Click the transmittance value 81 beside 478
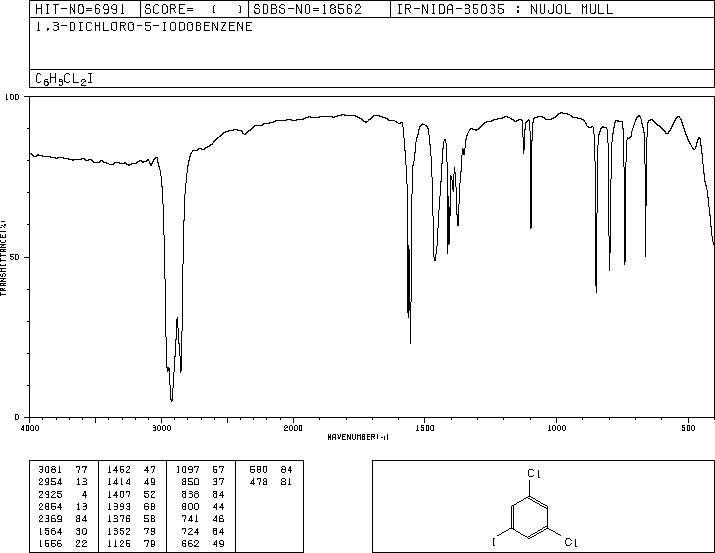Image resolution: width=715 pixels, height=553 pixels. [x=286, y=482]
